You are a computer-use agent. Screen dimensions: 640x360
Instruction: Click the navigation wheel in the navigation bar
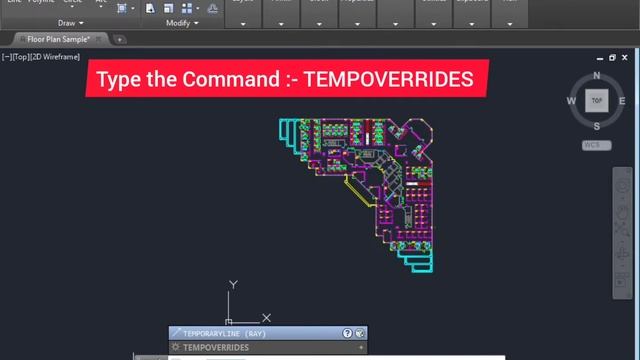pos(622,186)
